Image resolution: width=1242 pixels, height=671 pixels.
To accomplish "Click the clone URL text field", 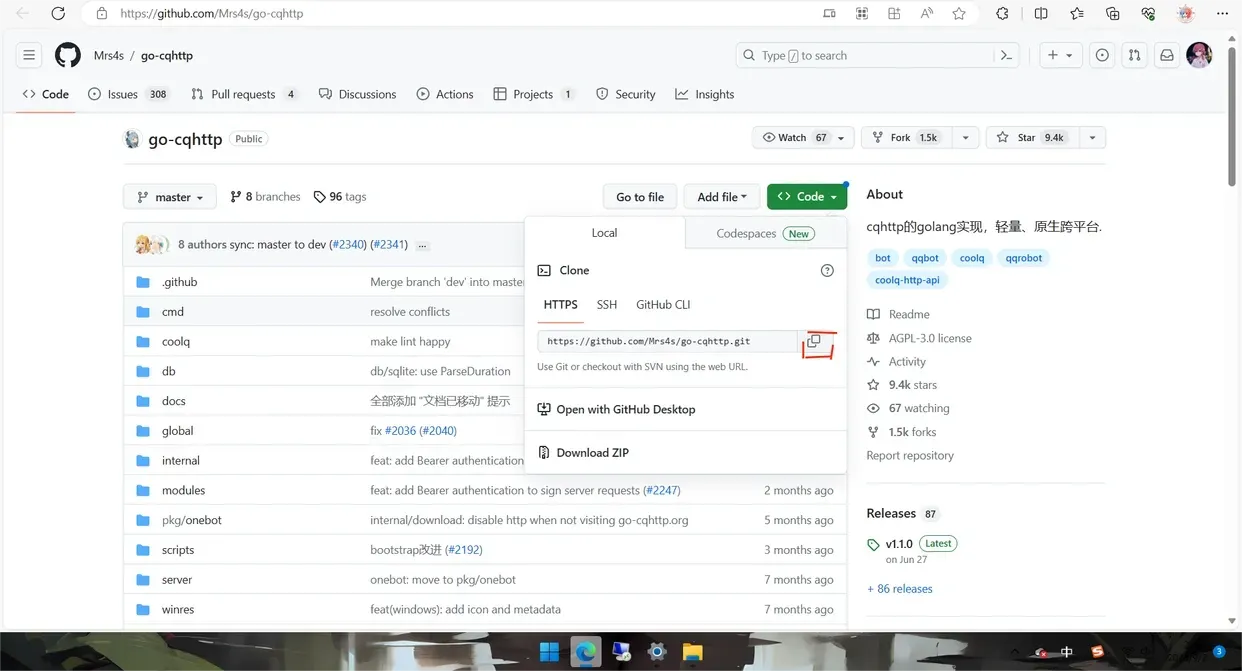I will coord(667,342).
